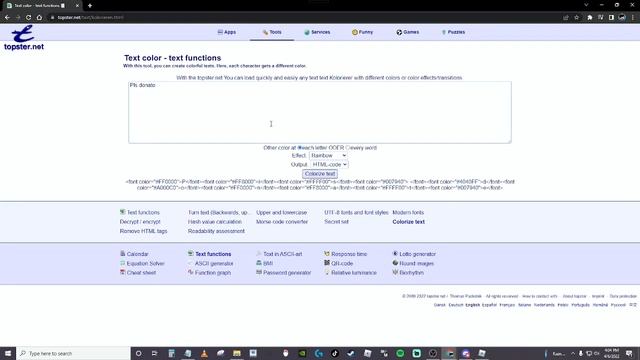Click the QR-code icon

pyautogui.click(x=327, y=263)
